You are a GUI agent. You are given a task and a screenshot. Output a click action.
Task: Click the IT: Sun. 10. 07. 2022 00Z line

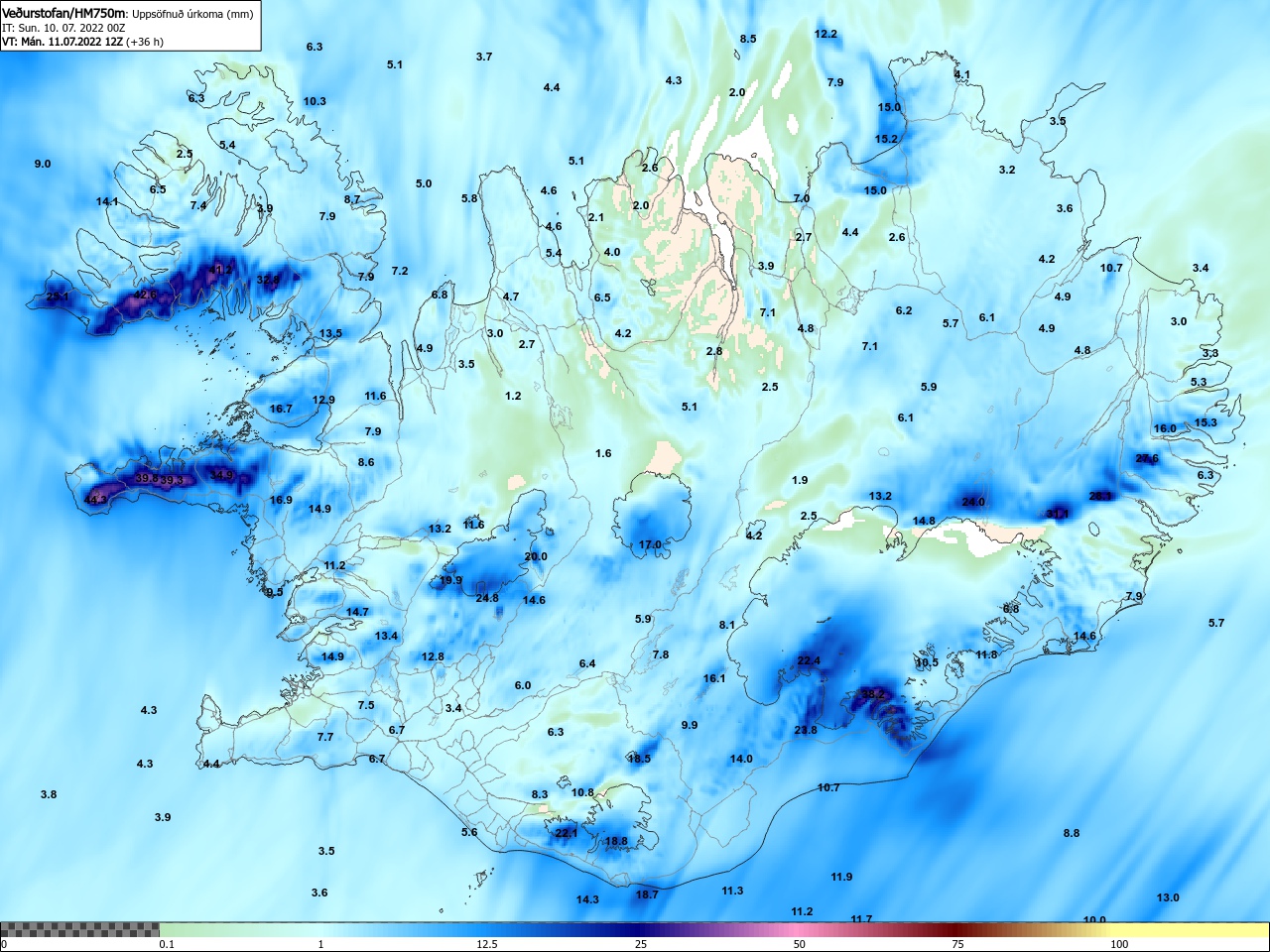click(63, 28)
